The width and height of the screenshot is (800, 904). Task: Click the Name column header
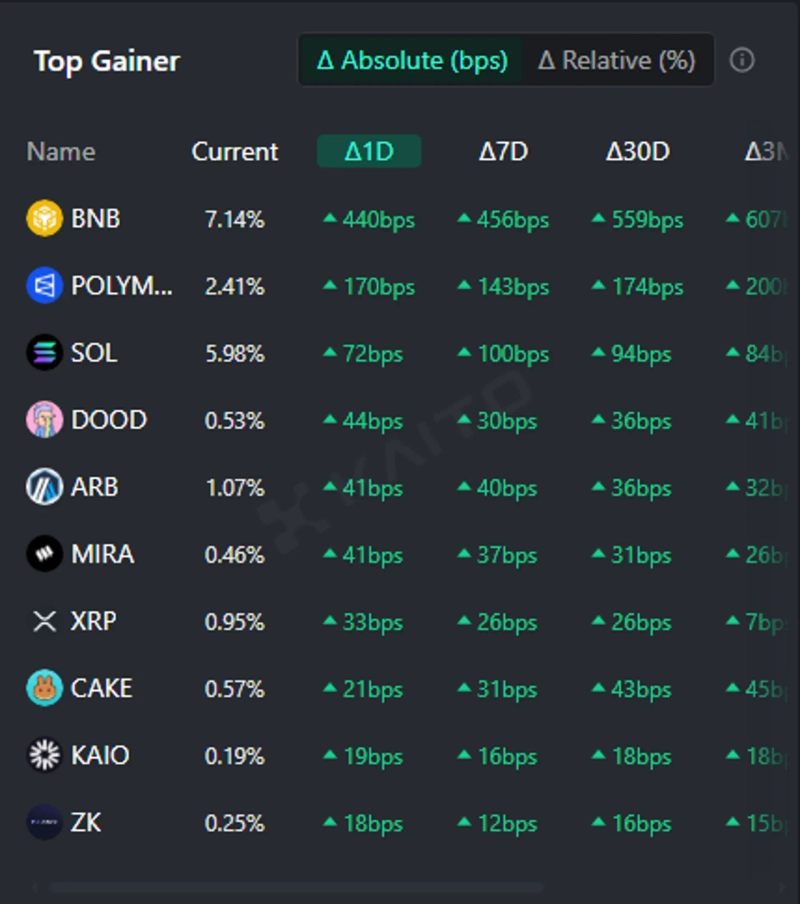click(x=61, y=152)
